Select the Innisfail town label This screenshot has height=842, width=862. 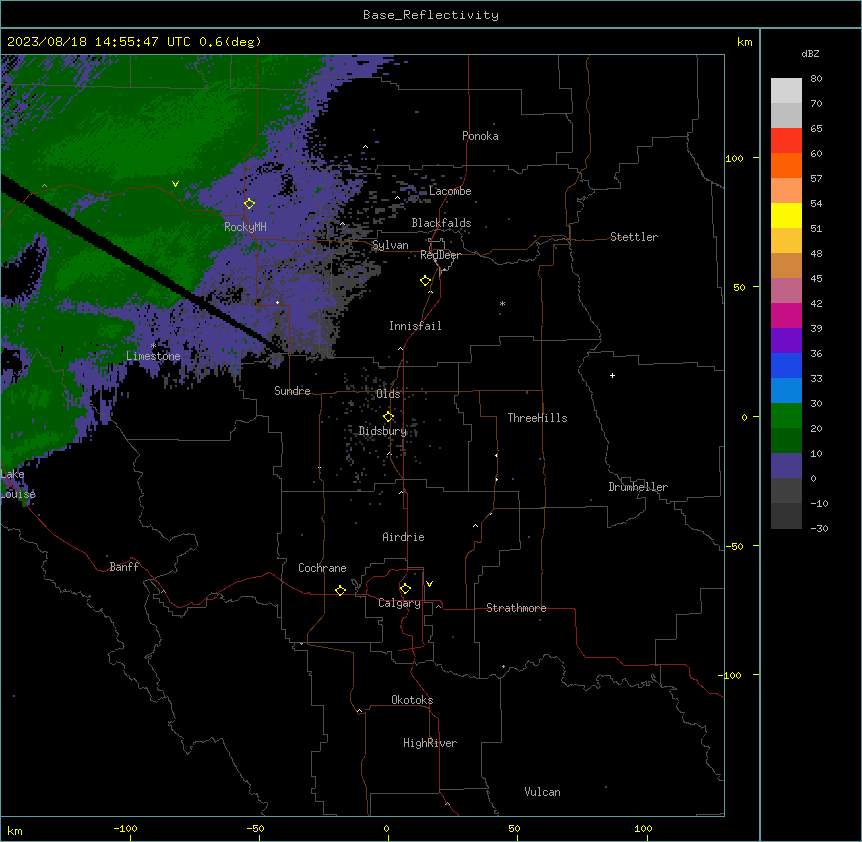[x=415, y=326]
